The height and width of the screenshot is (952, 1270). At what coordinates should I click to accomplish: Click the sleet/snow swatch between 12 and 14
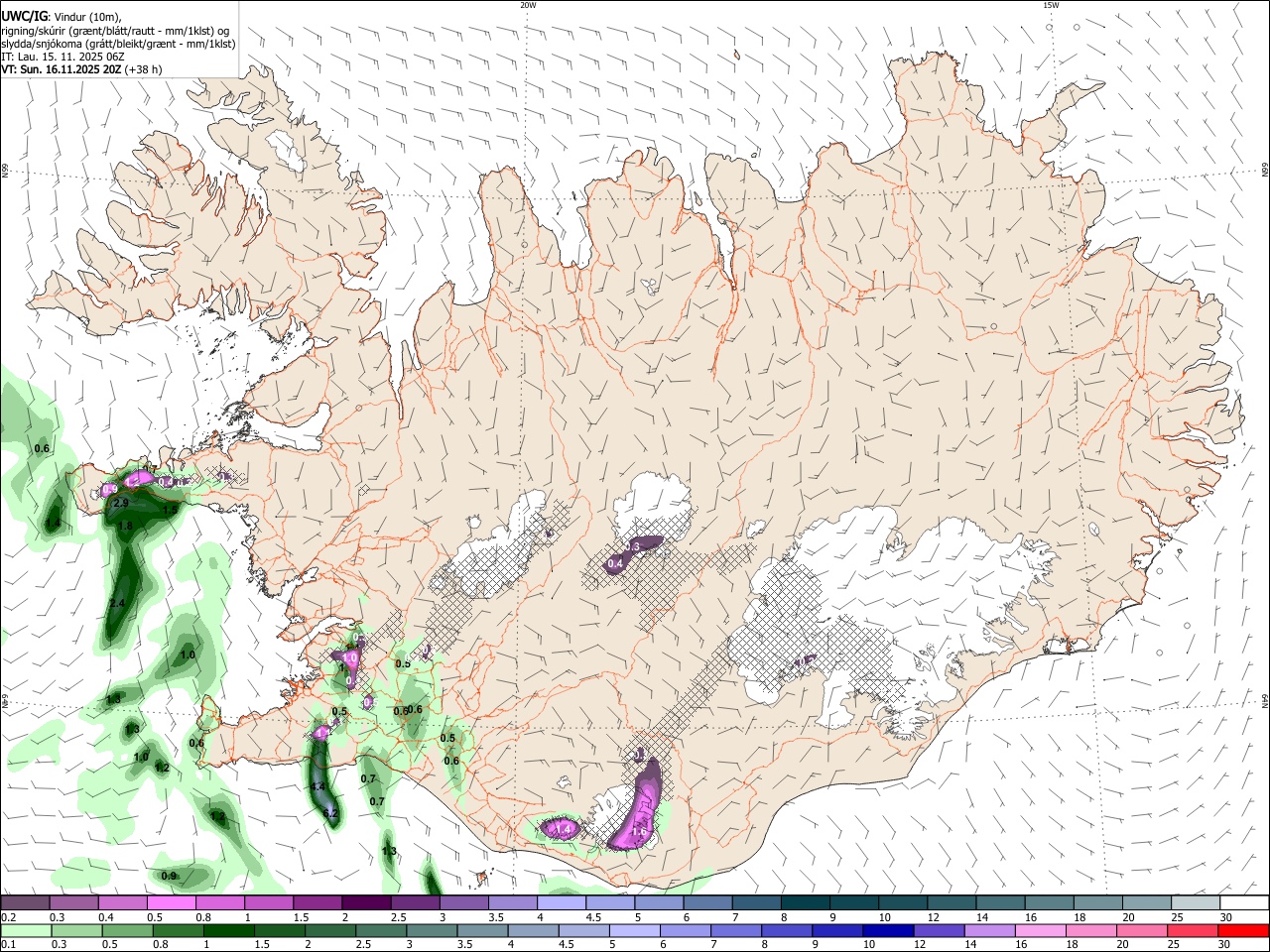coord(952,902)
